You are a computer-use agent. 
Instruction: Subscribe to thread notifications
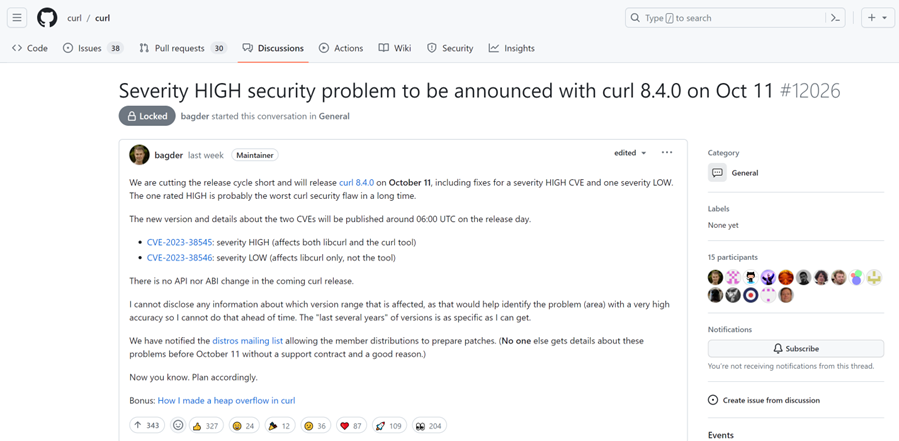[x=796, y=349]
